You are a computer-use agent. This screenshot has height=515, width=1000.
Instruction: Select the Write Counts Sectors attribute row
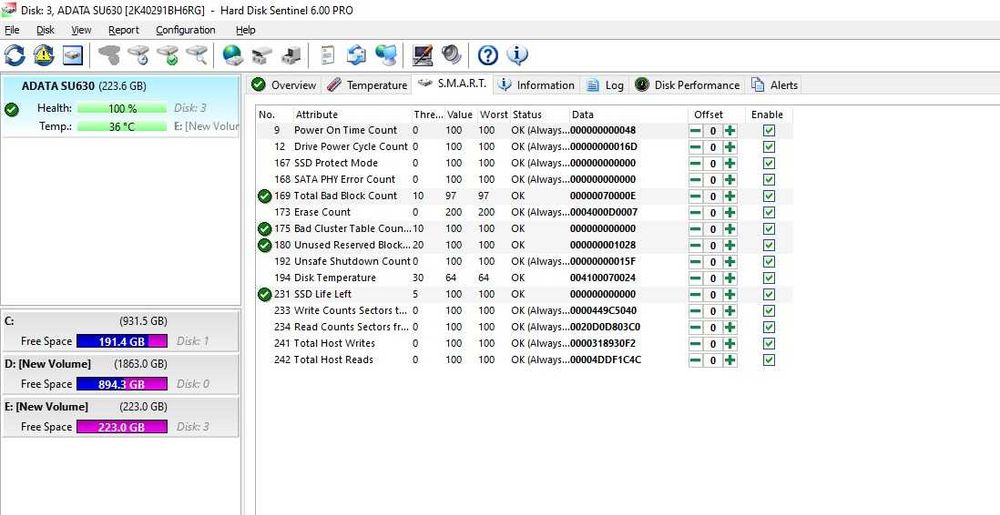pos(524,311)
